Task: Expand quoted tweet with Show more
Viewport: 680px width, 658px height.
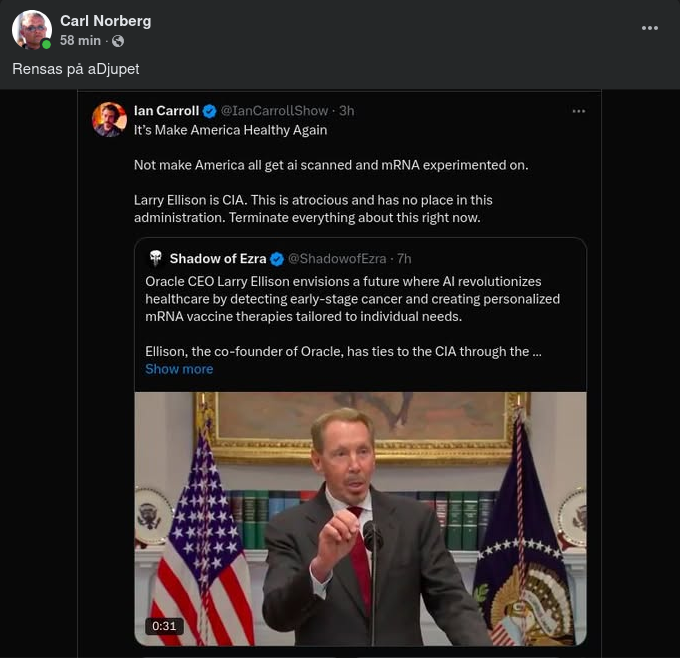Action: coord(179,369)
